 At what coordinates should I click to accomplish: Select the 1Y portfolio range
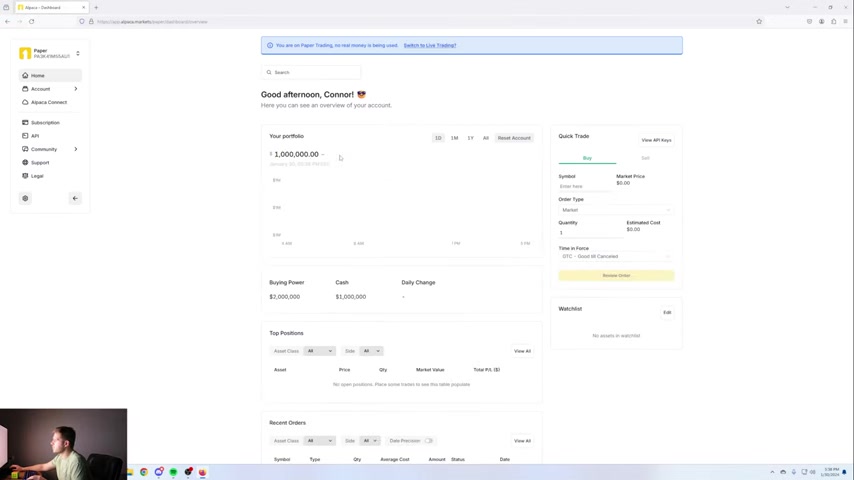tap(471, 138)
